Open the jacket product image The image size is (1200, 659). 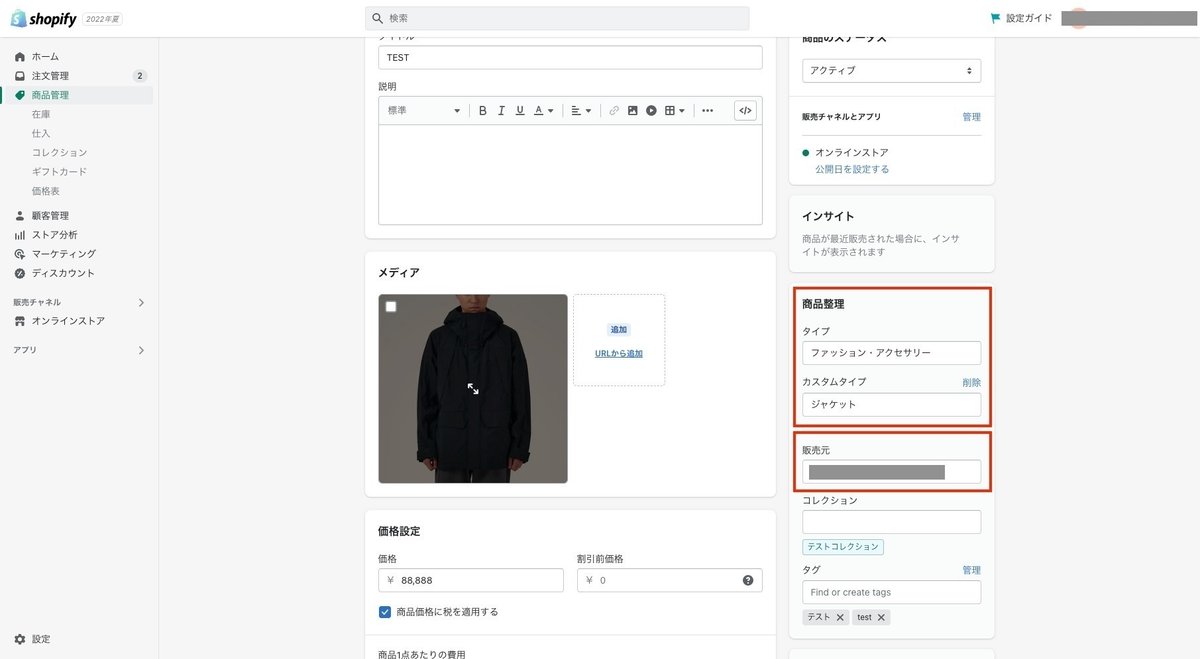pos(473,388)
